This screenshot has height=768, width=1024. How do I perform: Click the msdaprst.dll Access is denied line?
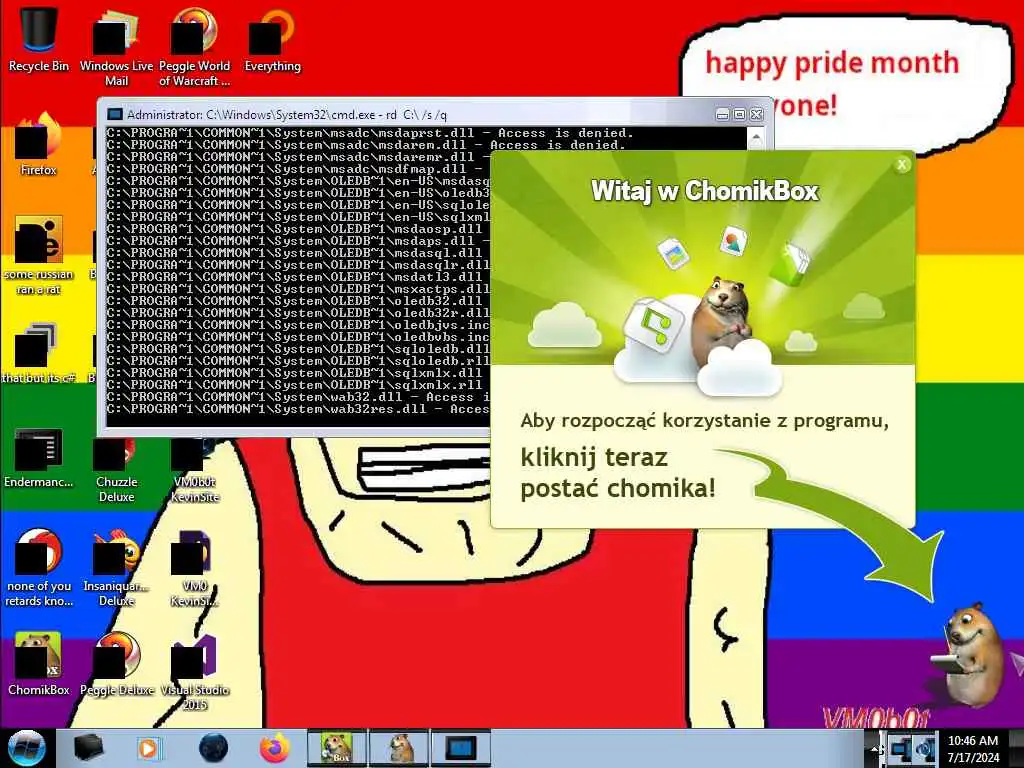370,133
